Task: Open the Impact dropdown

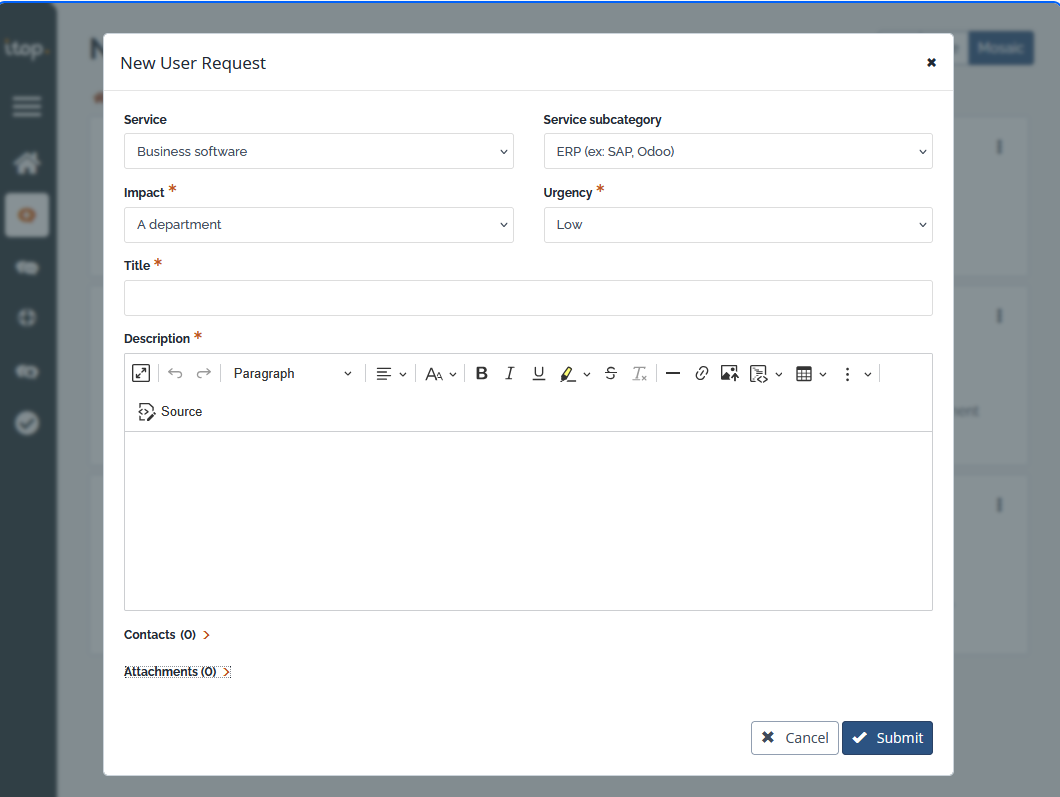Action: (x=318, y=224)
